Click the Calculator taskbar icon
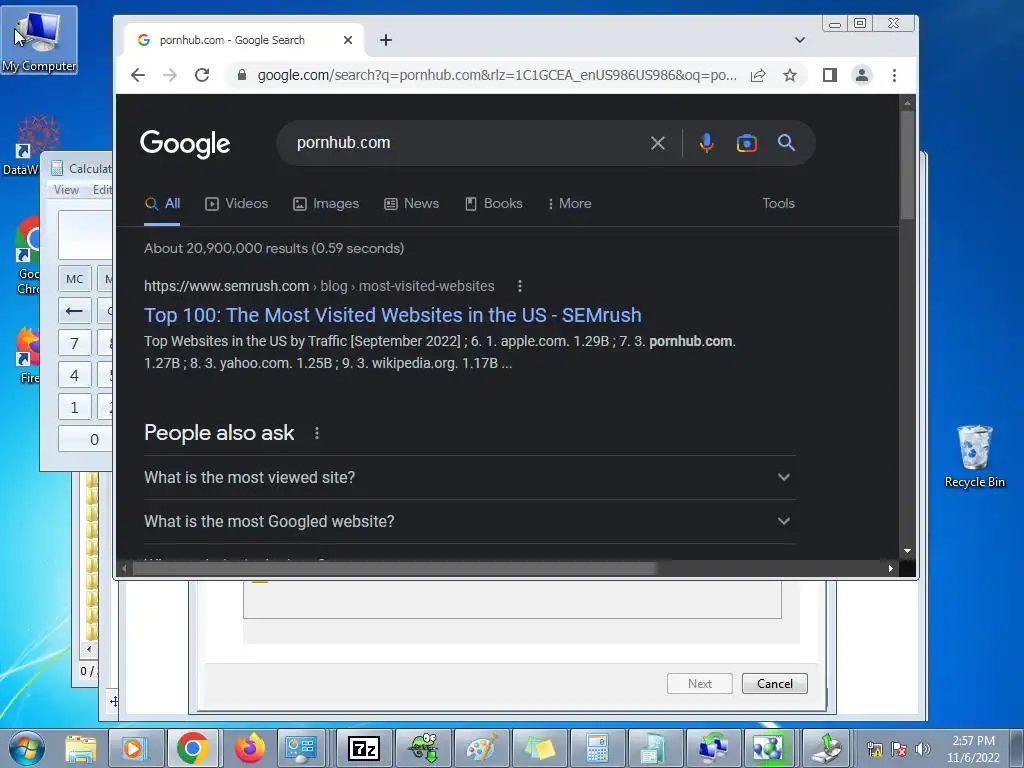Screen dimensions: 1024x768 pyautogui.click(x=597, y=748)
